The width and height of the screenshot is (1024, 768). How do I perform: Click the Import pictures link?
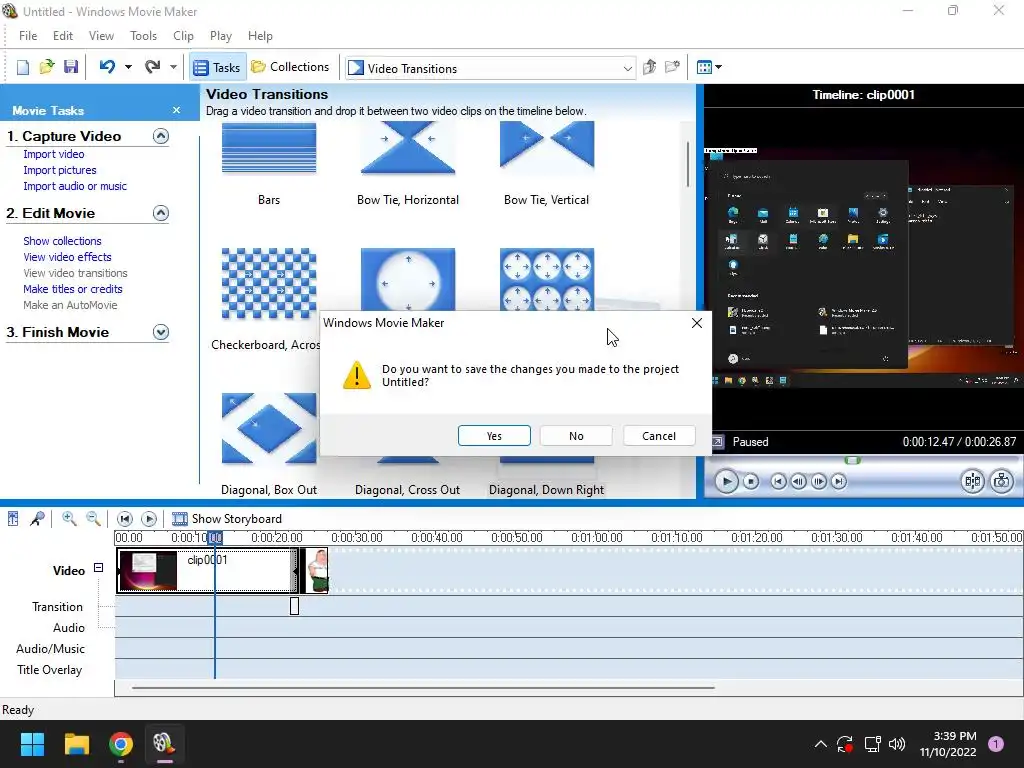(59, 170)
